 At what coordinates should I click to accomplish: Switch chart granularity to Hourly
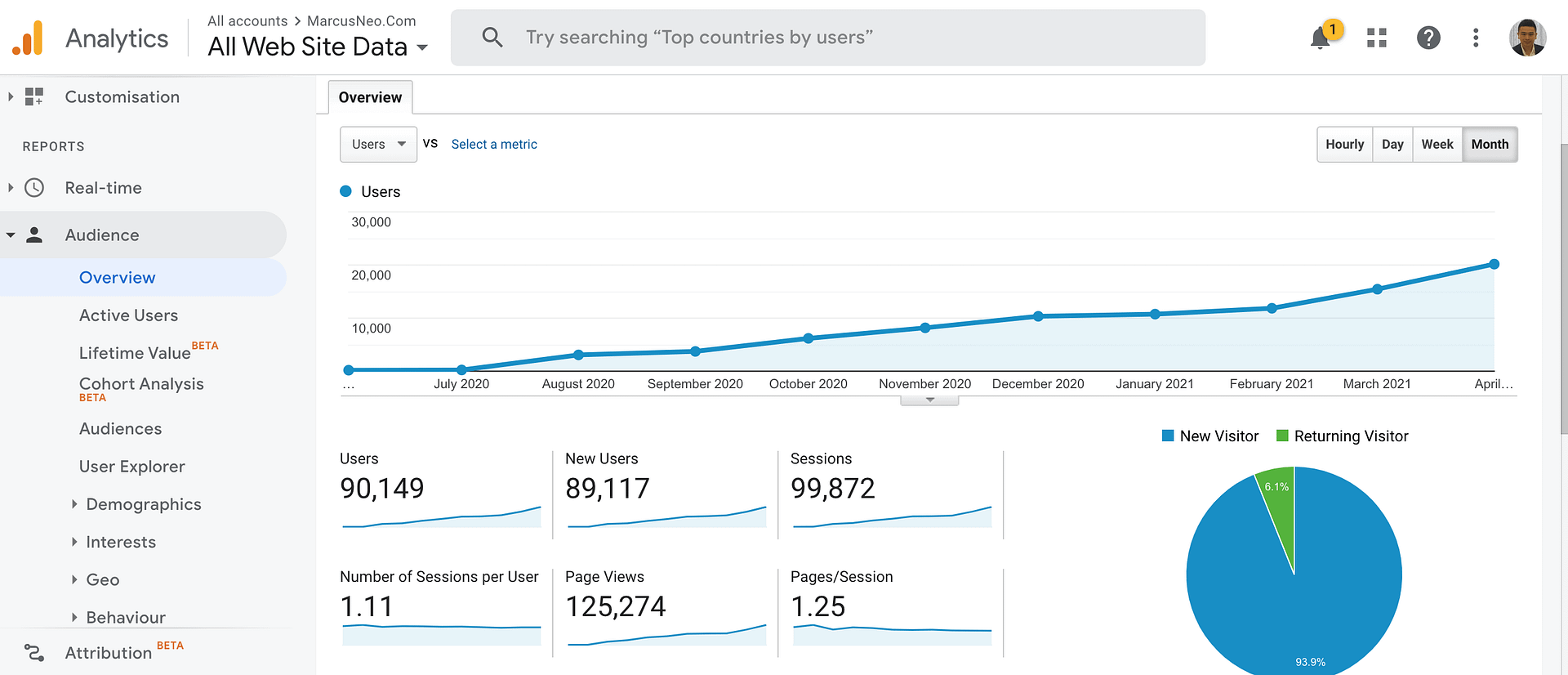click(x=1344, y=145)
